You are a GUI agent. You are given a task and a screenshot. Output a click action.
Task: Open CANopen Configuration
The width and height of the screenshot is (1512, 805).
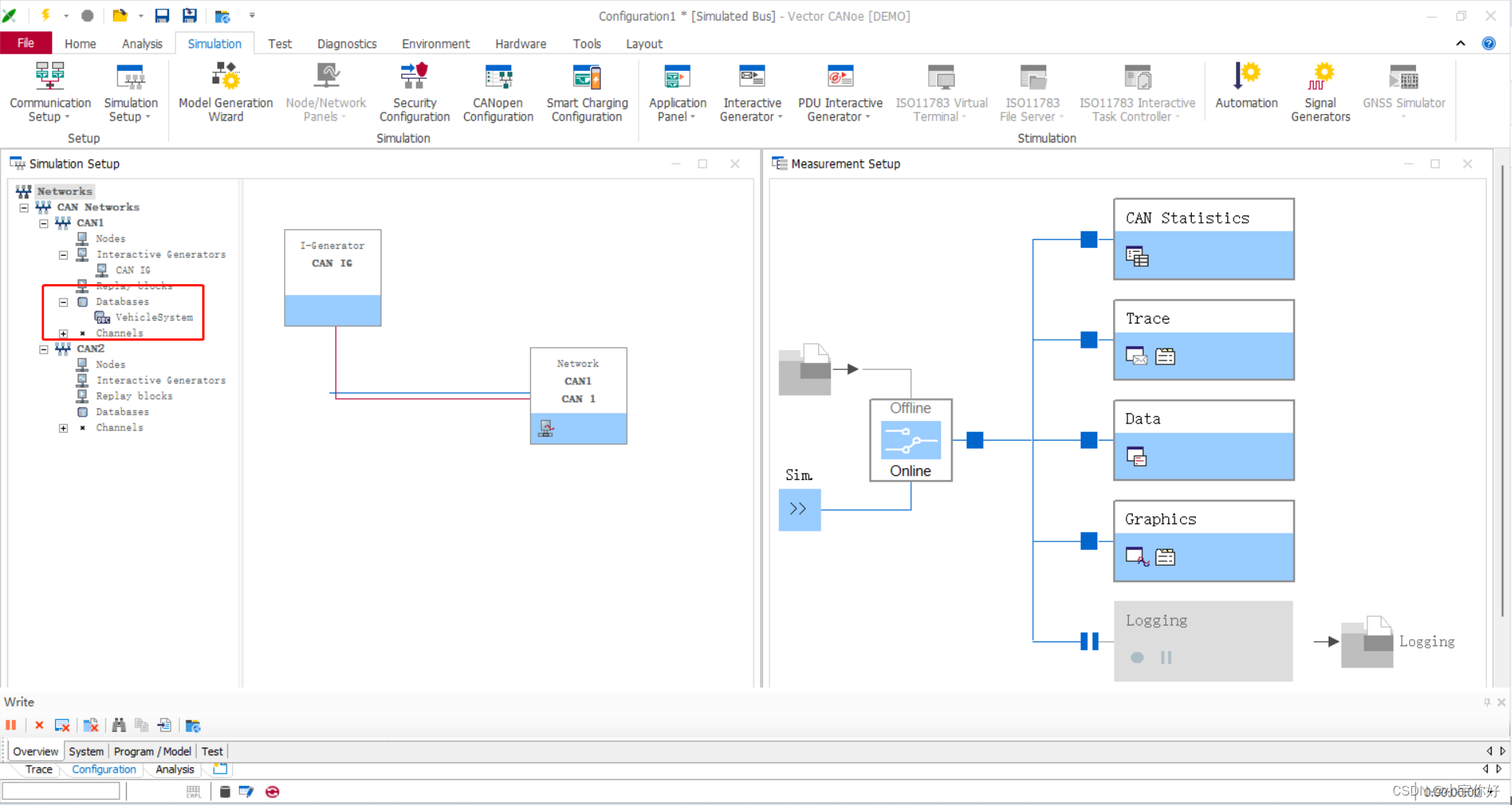point(498,93)
